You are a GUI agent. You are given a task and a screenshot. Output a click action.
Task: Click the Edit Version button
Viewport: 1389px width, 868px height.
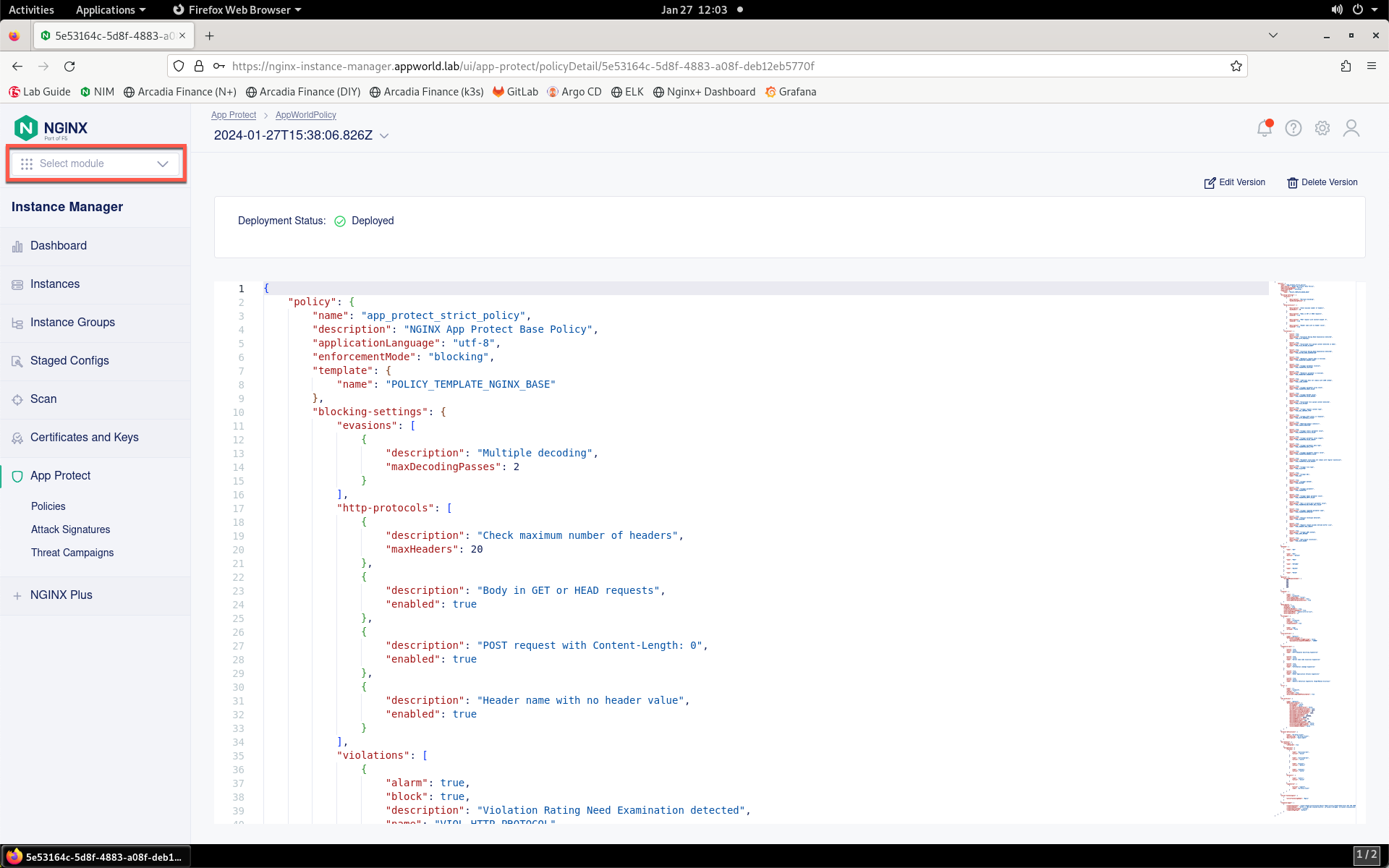point(1234,182)
